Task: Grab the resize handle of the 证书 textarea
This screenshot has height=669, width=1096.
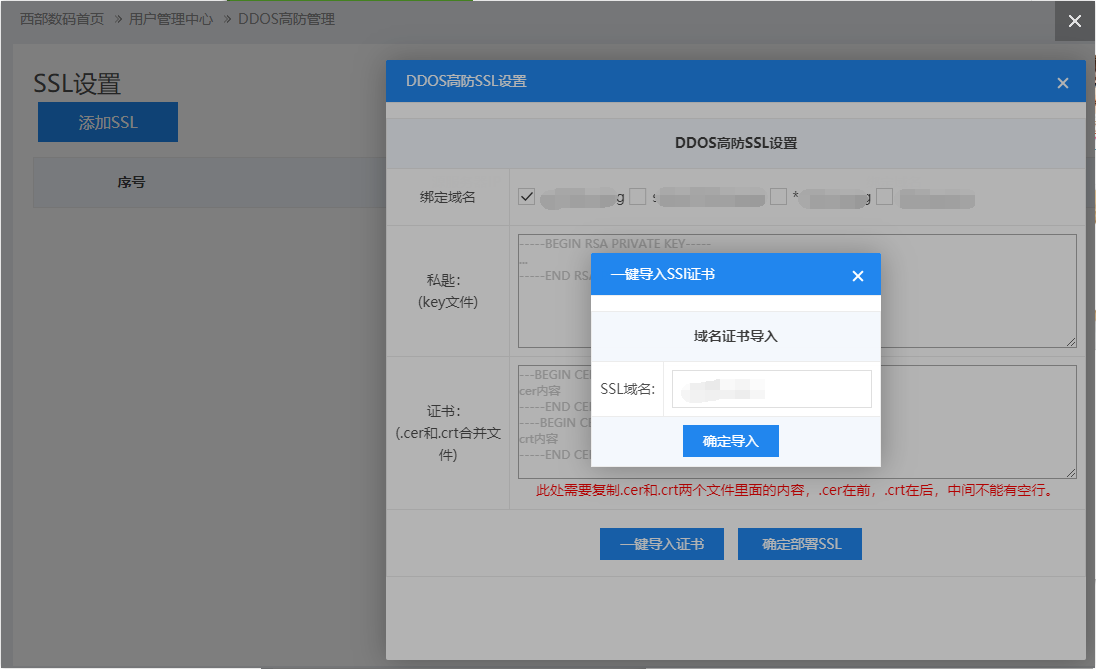Action: (x=1070, y=472)
